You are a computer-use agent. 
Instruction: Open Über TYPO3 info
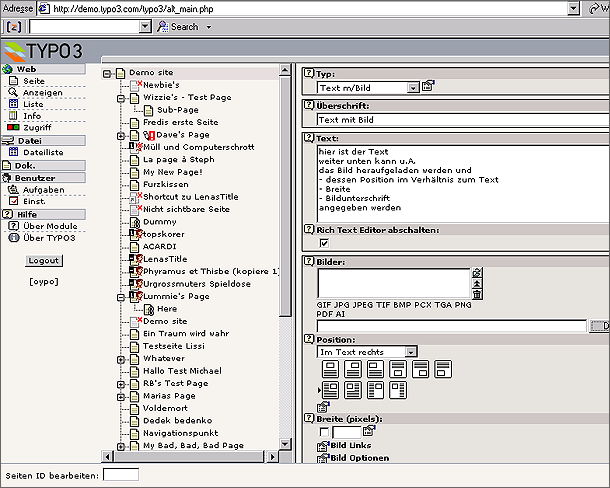click(x=49, y=238)
